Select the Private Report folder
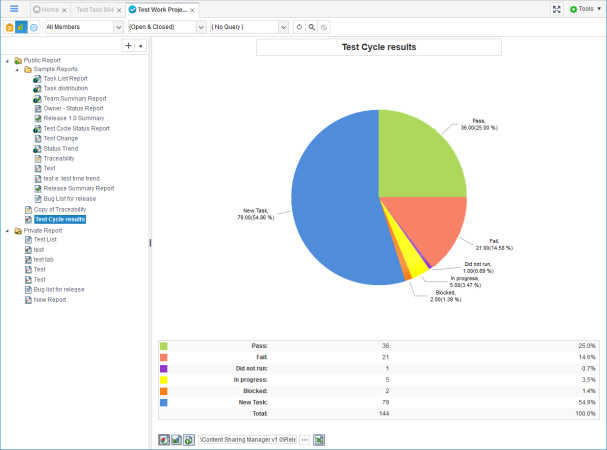Screen dimensions: 607x450 click(x=43, y=231)
